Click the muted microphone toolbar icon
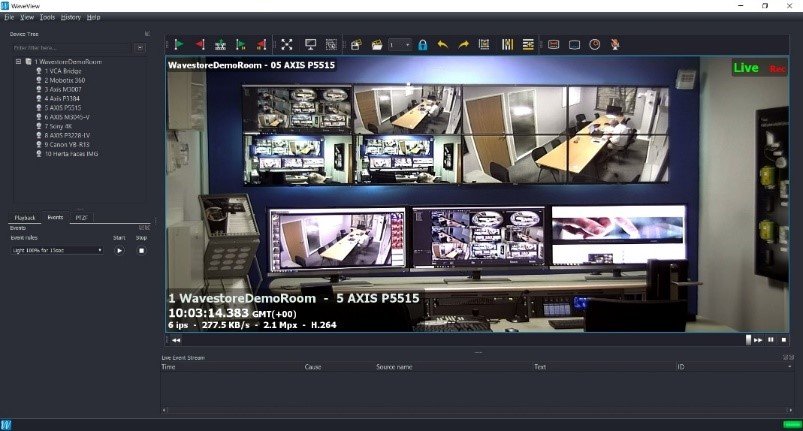Viewport: 803px width, 431px height. click(615, 44)
